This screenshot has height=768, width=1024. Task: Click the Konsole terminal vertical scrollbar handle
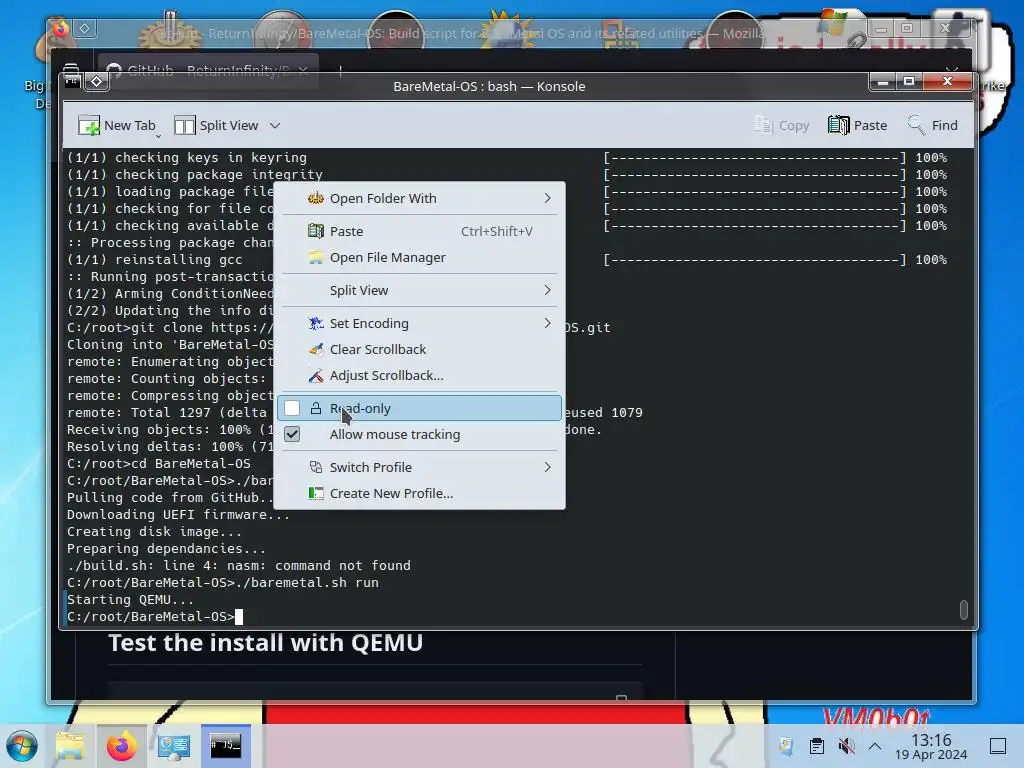(x=963, y=609)
